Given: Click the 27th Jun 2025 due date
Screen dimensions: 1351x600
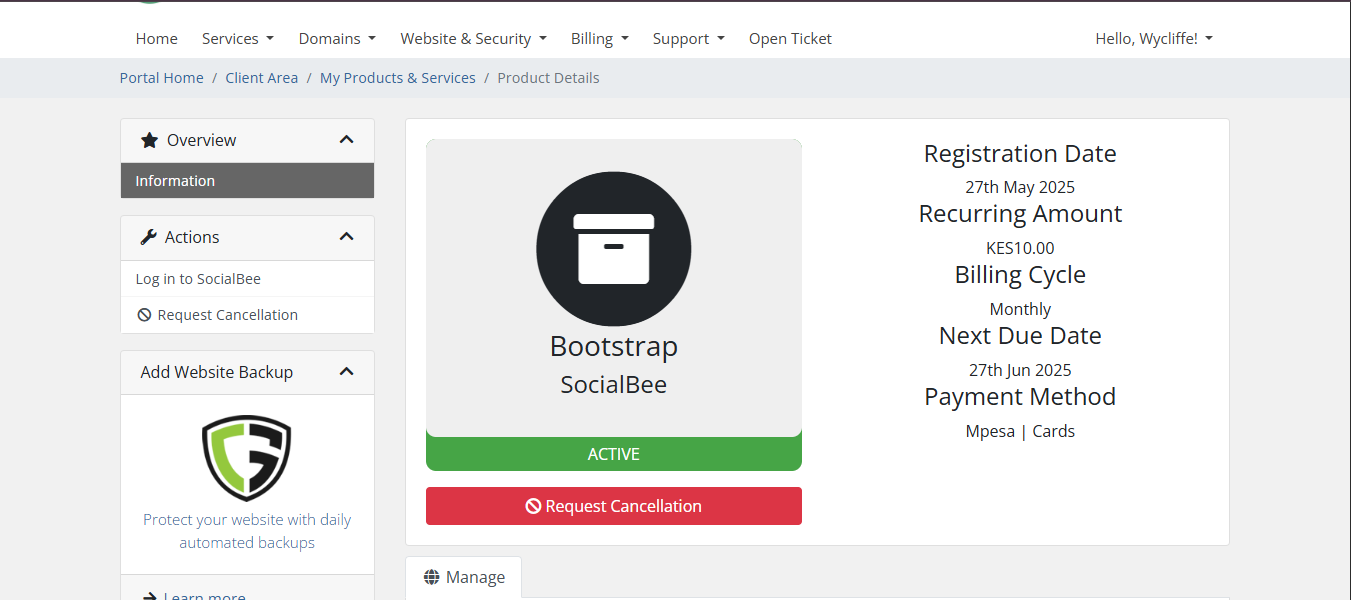Looking at the screenshot, I should pyautogui.click(x=1020, y=370).
